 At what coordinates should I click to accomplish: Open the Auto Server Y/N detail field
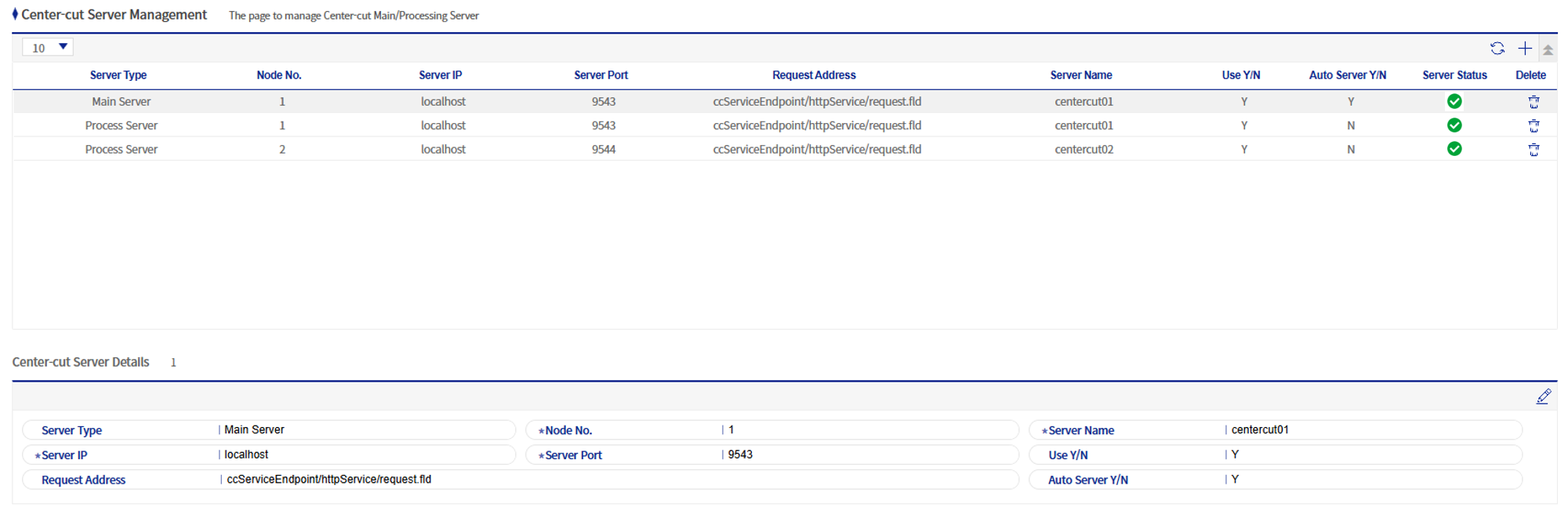click(x=1372, y=480)
